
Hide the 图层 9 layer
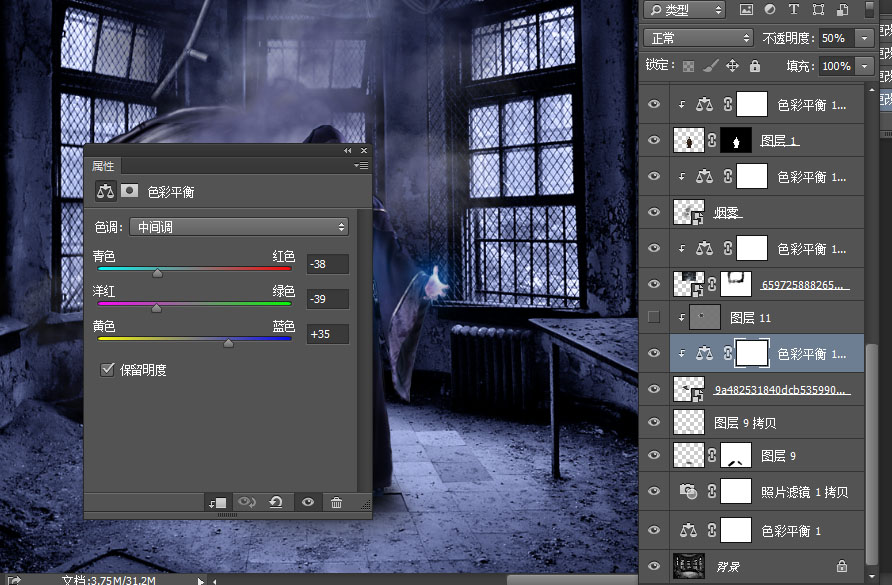(x=654, y=455)
